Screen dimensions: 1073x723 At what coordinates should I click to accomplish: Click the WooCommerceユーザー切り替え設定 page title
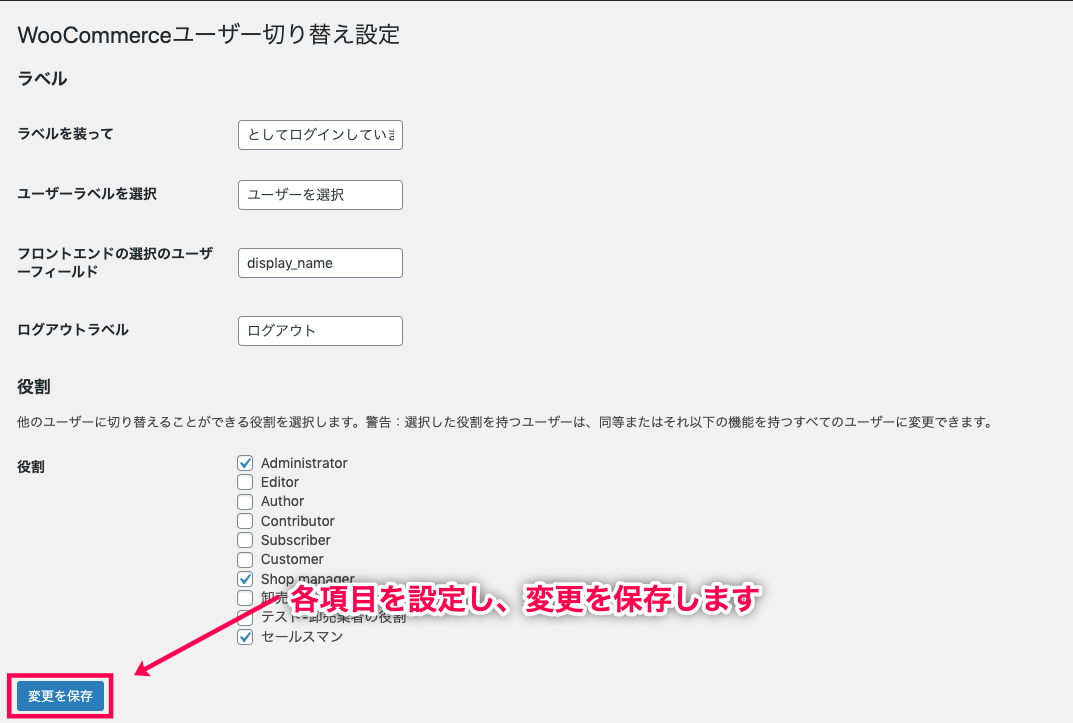coord(209,35)
